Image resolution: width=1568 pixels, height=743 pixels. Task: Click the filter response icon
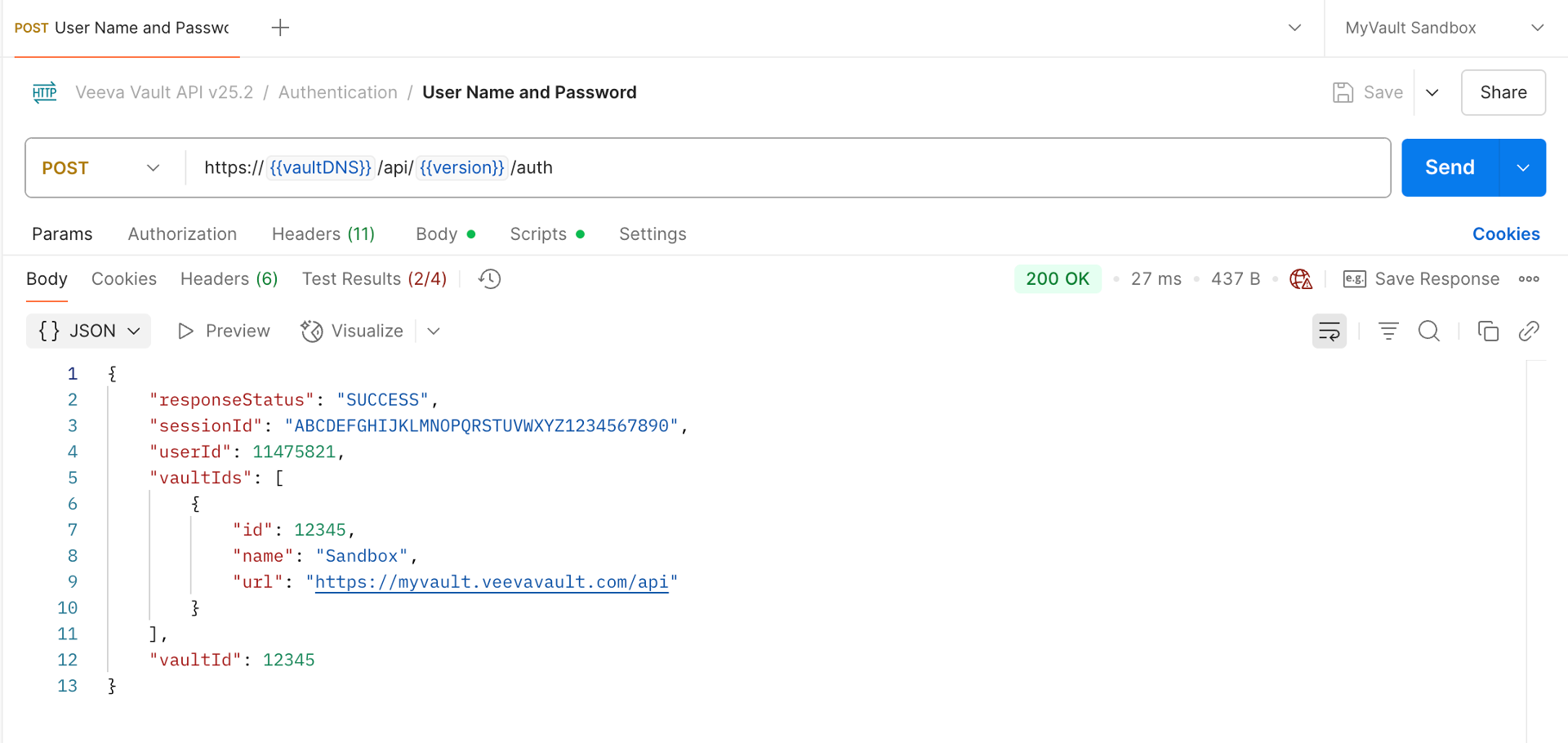click(x=1388, y=331)
